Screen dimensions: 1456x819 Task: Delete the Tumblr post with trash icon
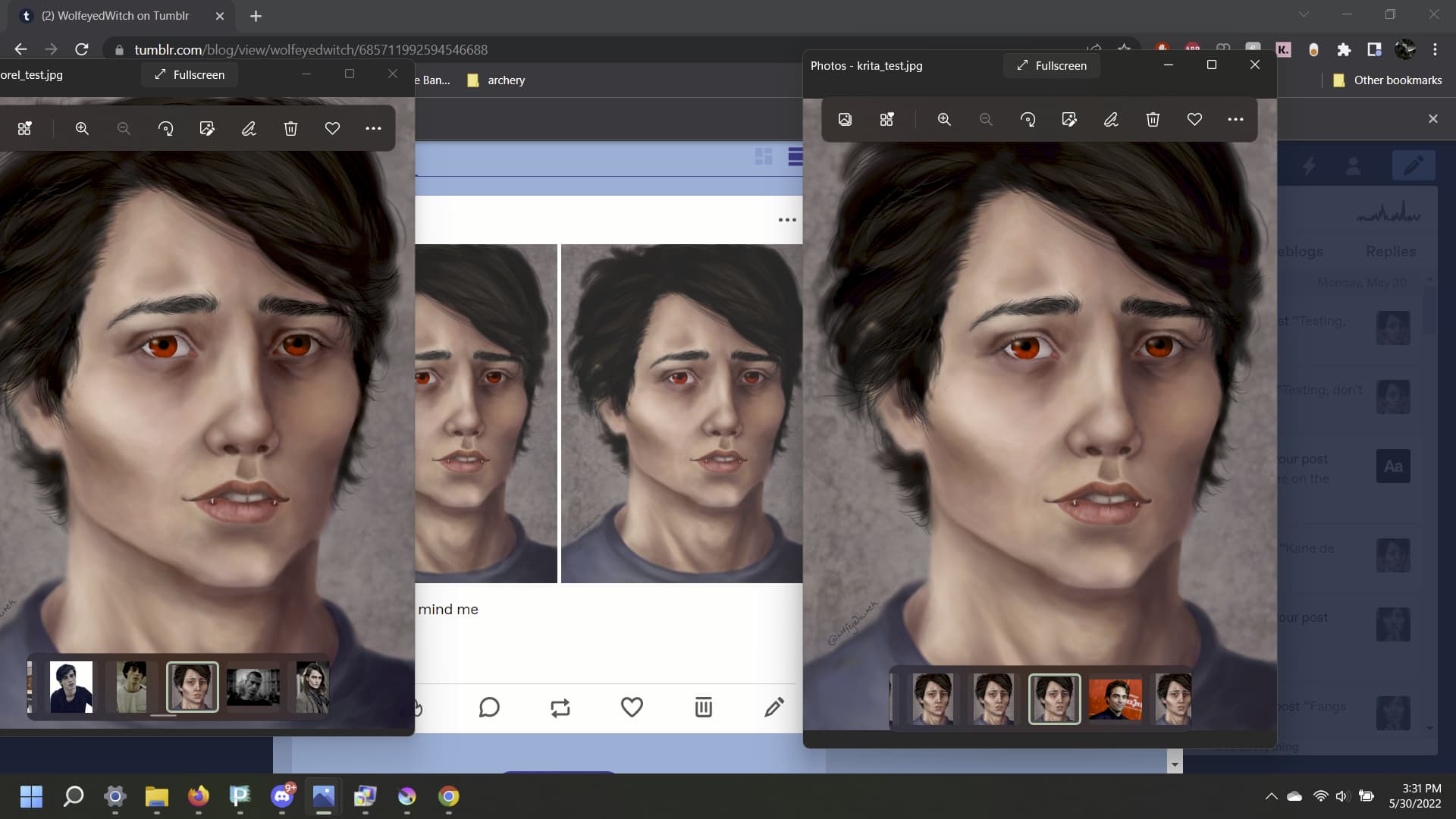coord(703,708)
